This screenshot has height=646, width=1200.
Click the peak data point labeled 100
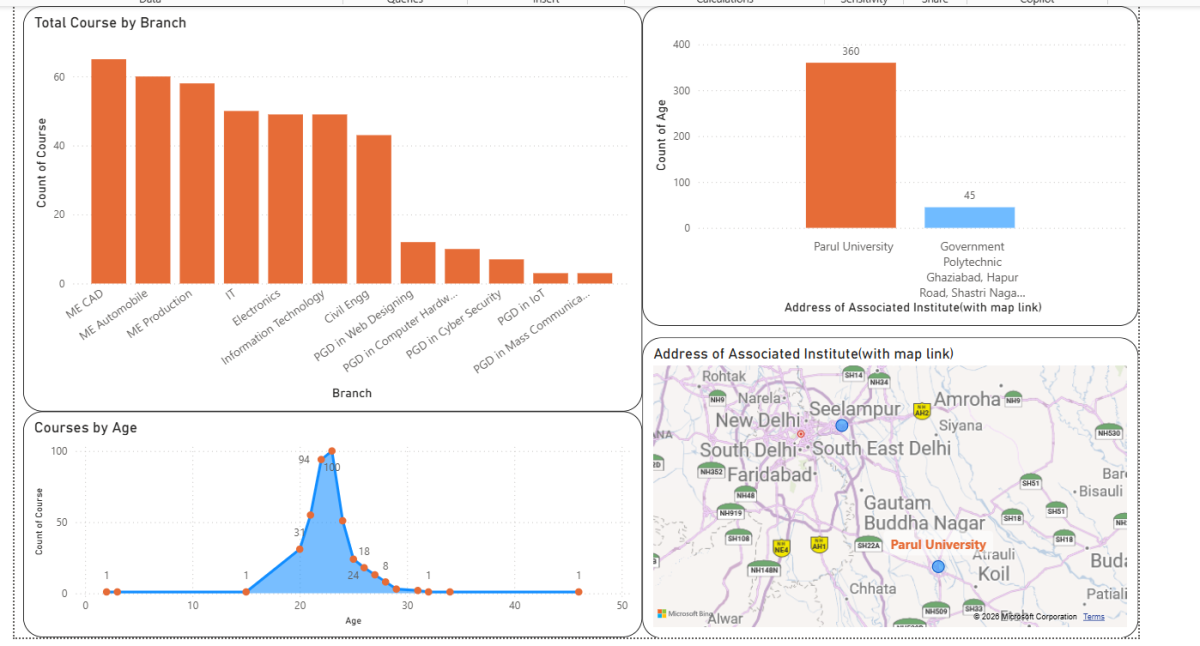tap(331, 451)
